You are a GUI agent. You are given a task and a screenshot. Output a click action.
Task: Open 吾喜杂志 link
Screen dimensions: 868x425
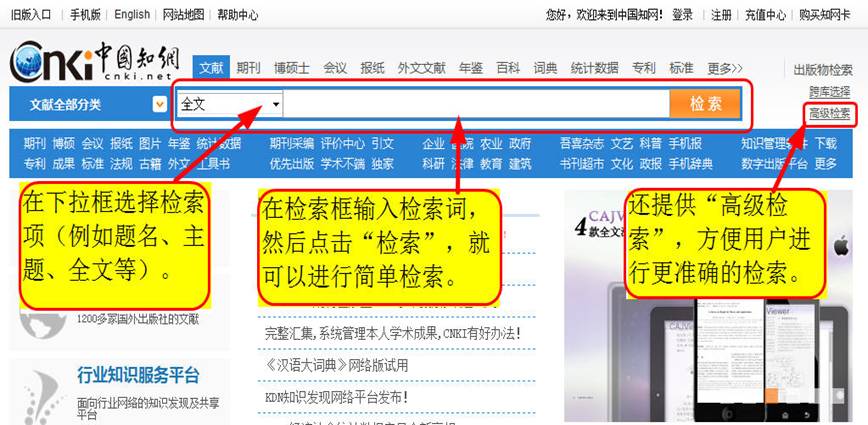tap(582, 144)
